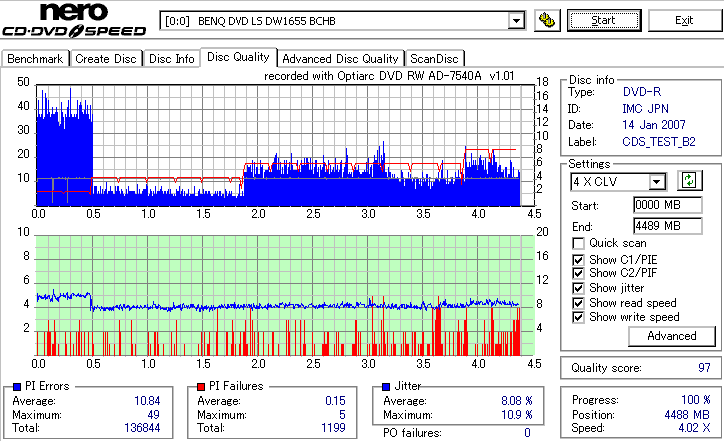Click the drive options icon next to Start
This screenshot has height=441, width=724.
547,21
